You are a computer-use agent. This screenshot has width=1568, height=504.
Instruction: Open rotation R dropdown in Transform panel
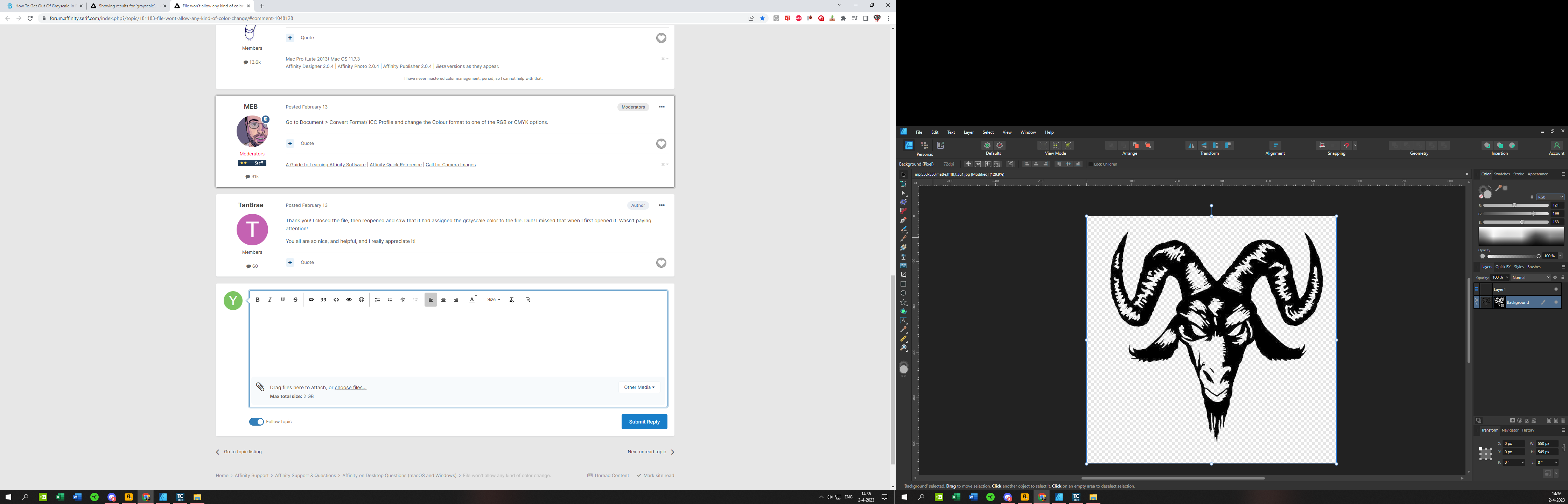tap(1523, 463)
